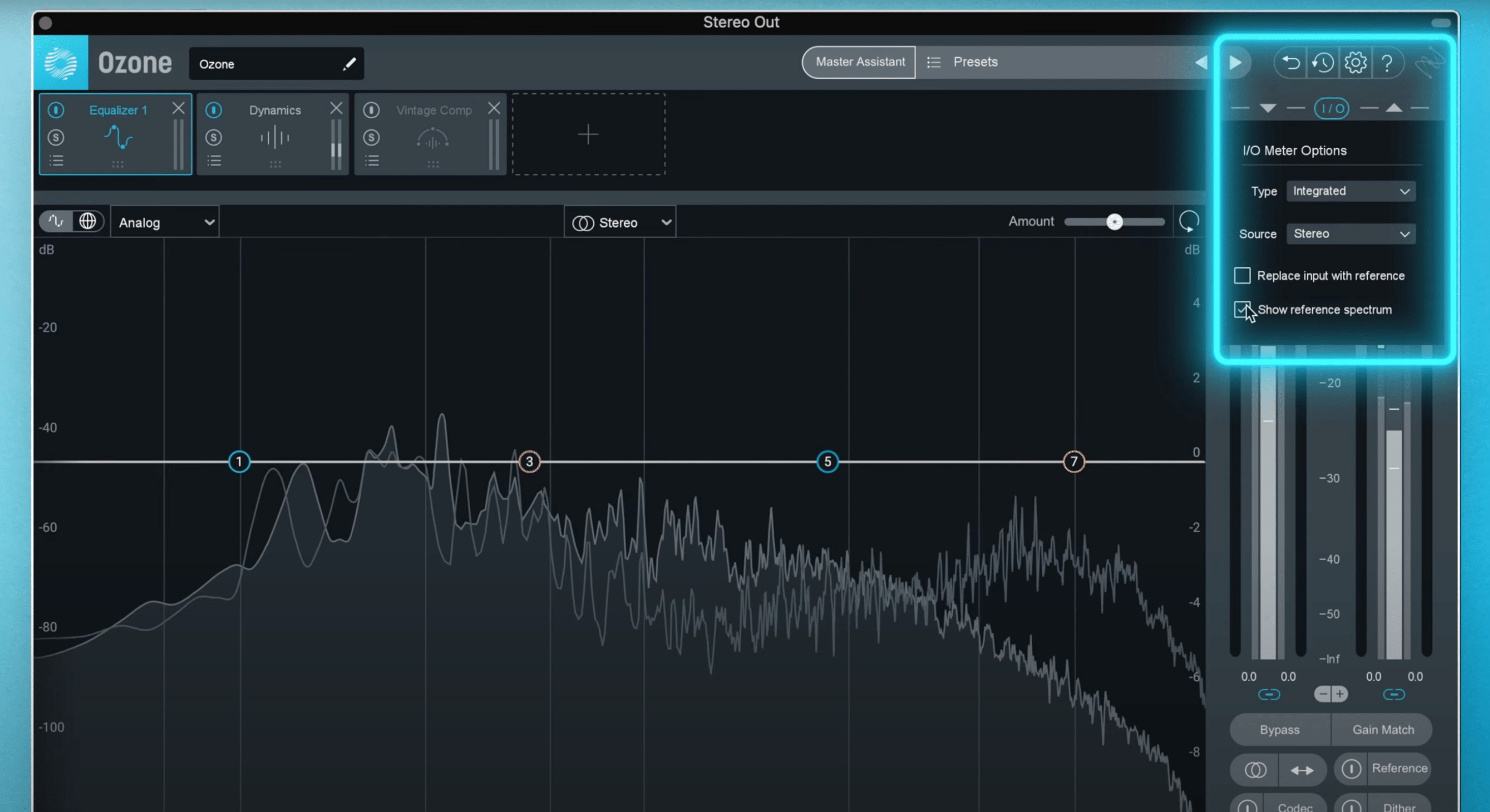Solo the Equalizer 1 module
This screenshot has width=1490, height=812.
(56, 138)
